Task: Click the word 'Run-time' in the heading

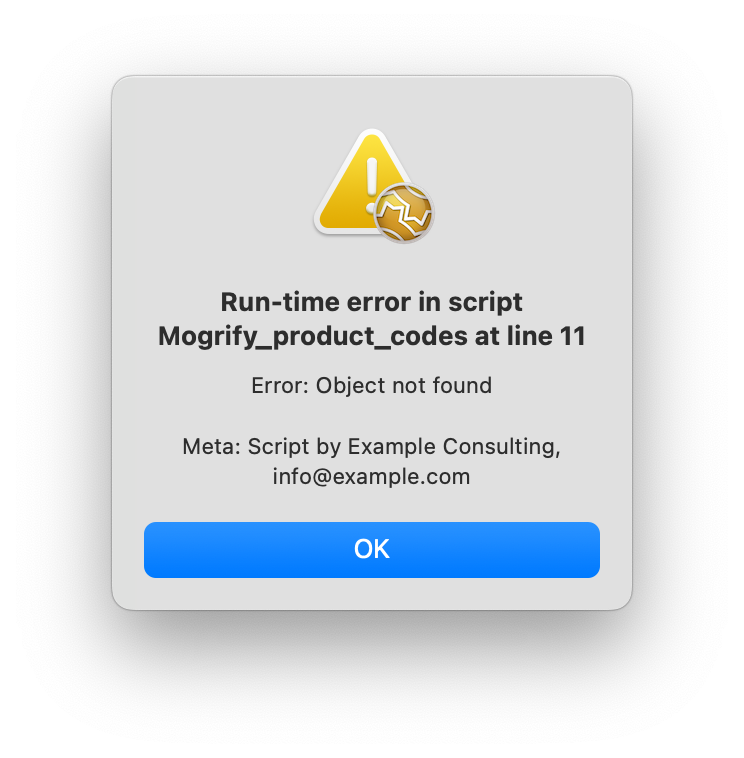Action: [x=280, y=302]
